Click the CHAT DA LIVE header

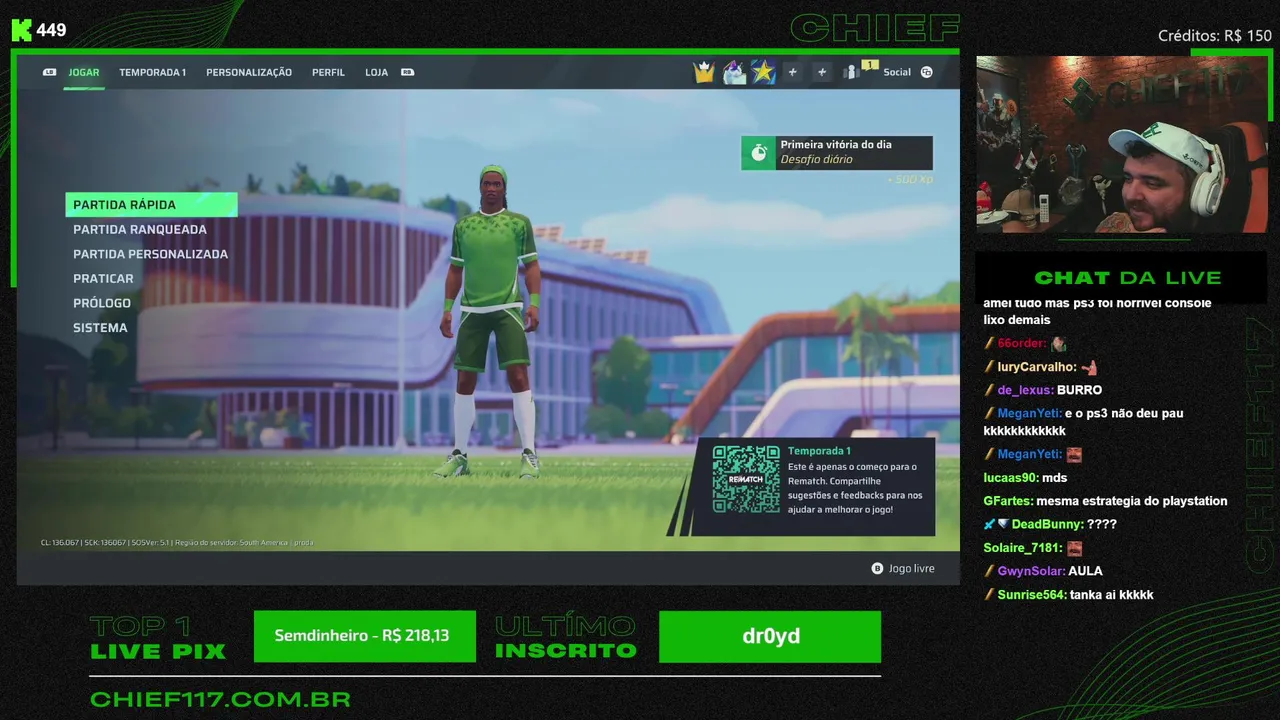pyautogui.click(x=1127, y=278)
